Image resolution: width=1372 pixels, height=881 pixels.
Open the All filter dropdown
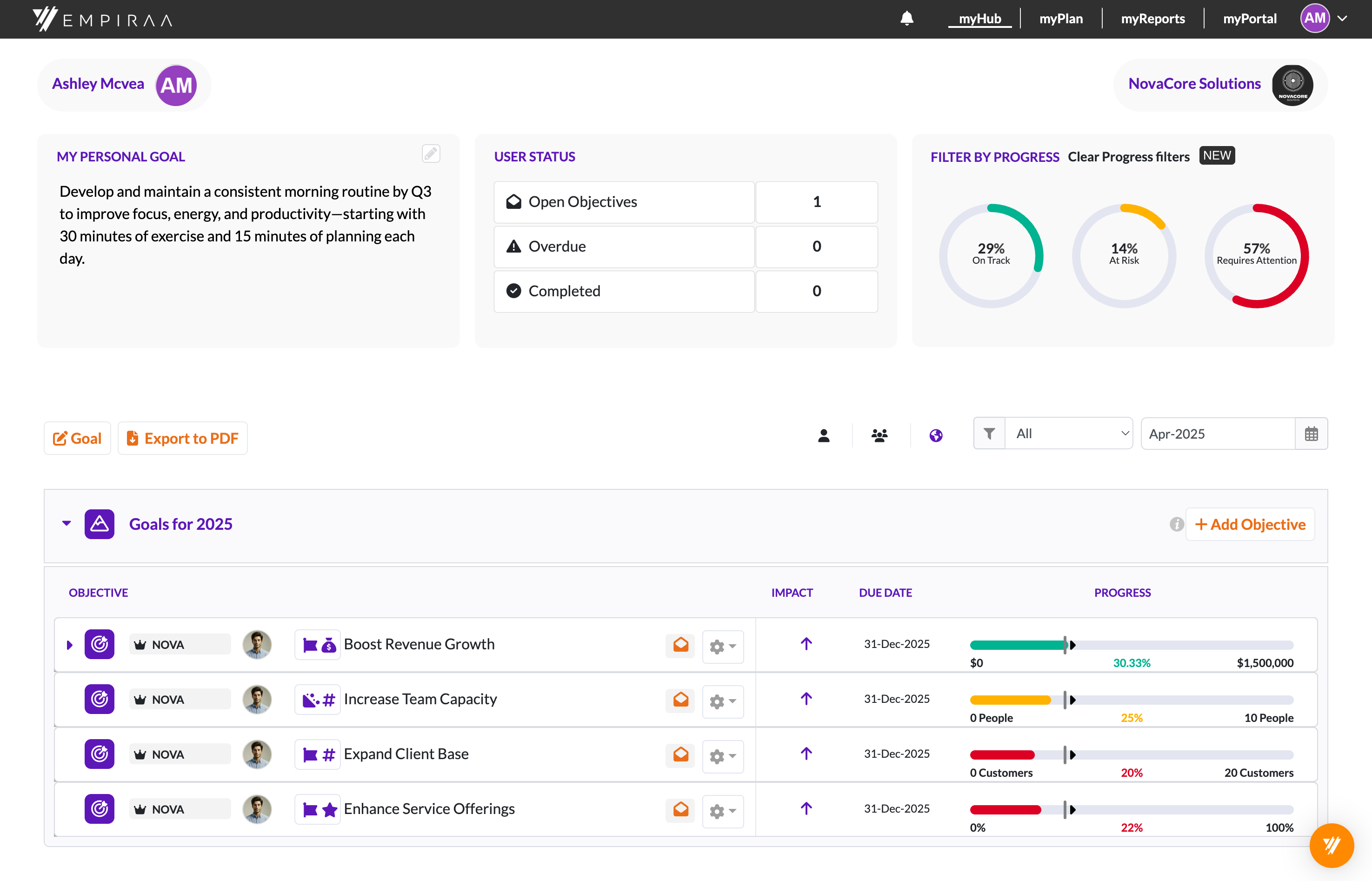(1069, 433)
